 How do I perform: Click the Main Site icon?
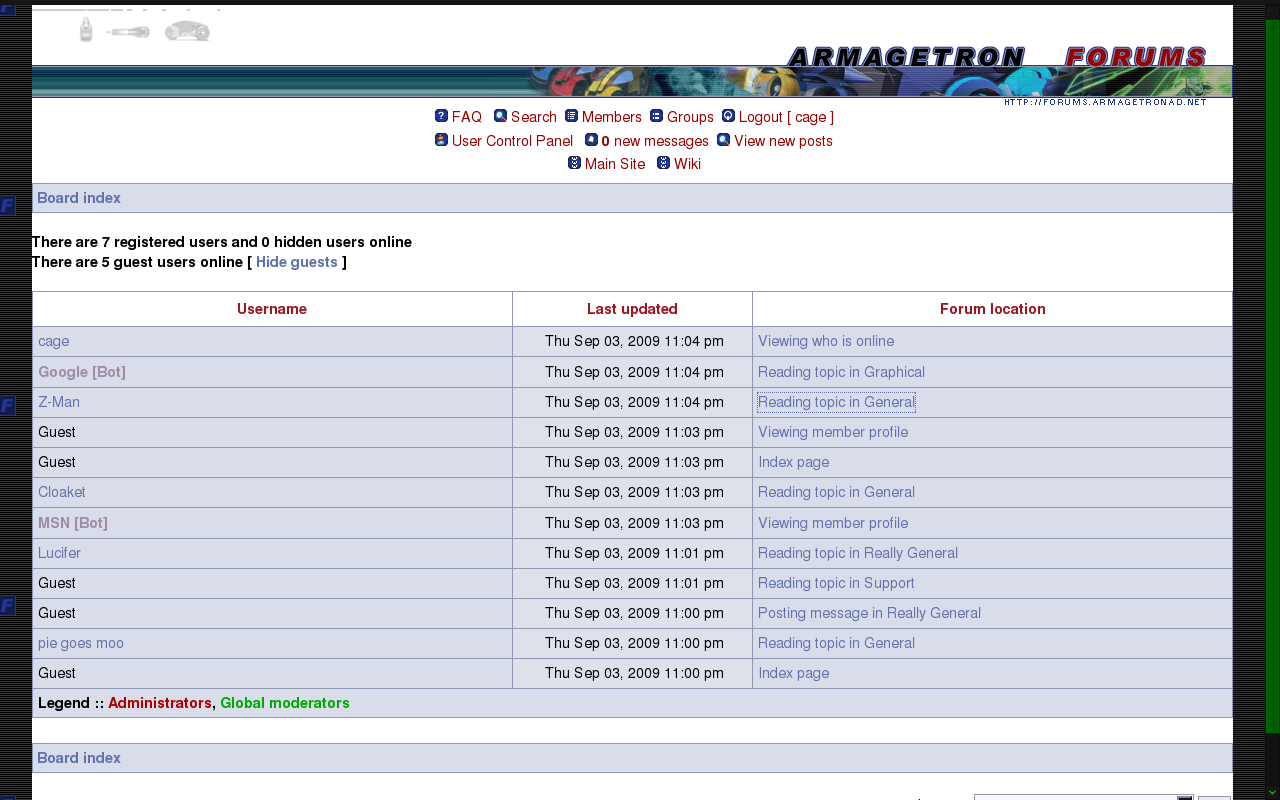click(574, 163)
